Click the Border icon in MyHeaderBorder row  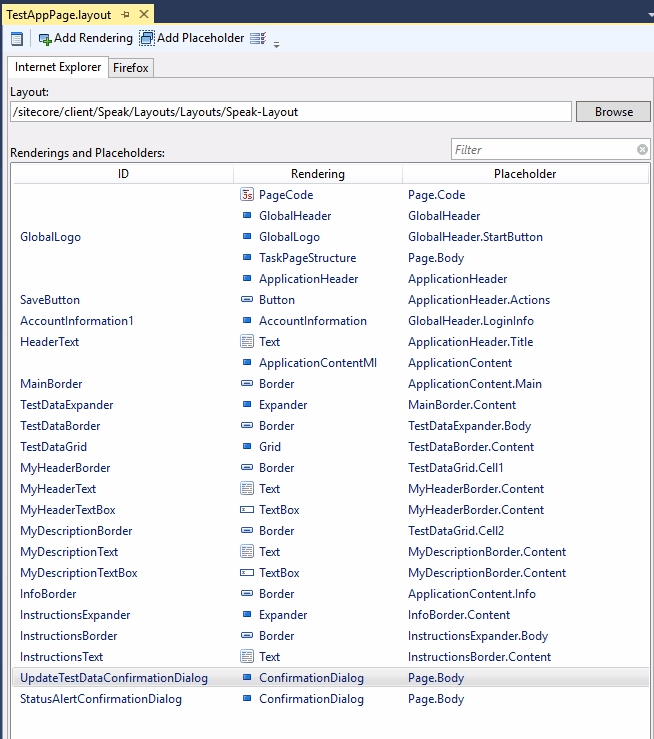(x=247, y=468)
